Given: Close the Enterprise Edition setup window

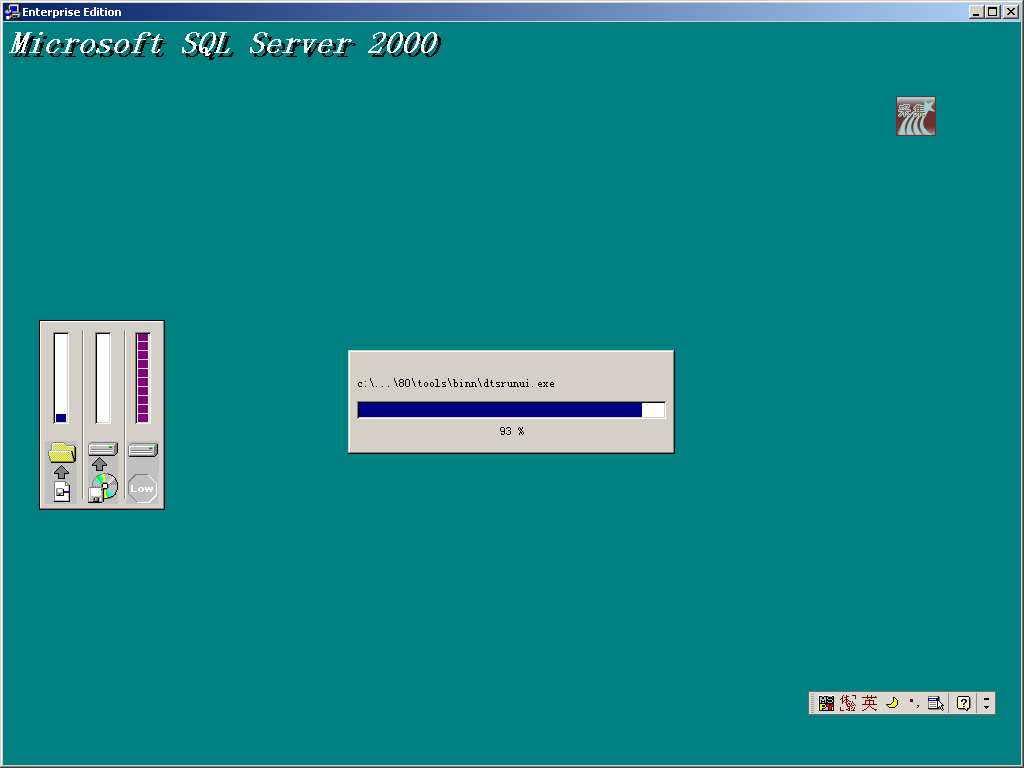Looking at the screenshot, I should (1010, 12).
